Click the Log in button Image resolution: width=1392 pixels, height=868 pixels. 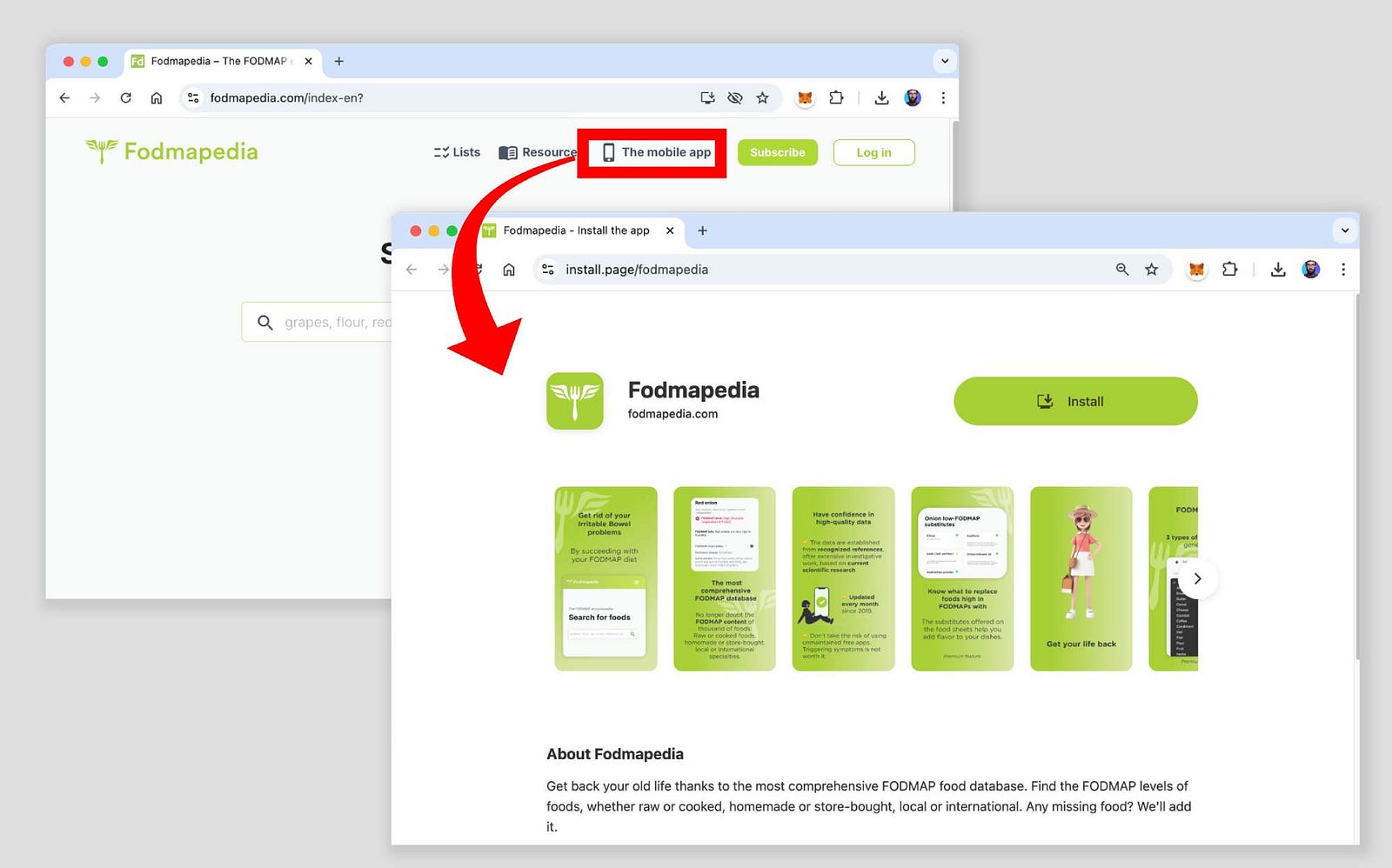click(x=873, y=152)
